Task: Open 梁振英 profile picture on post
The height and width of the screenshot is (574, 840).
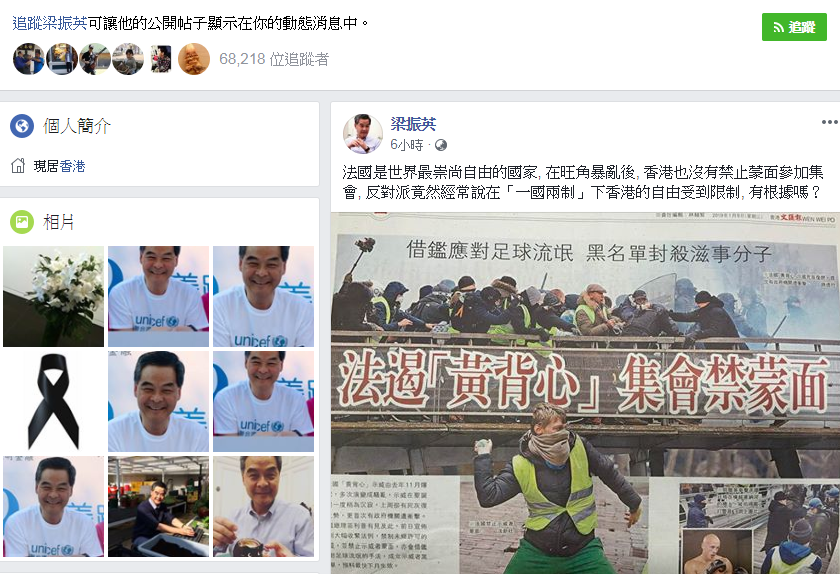Action: [363, 133]
